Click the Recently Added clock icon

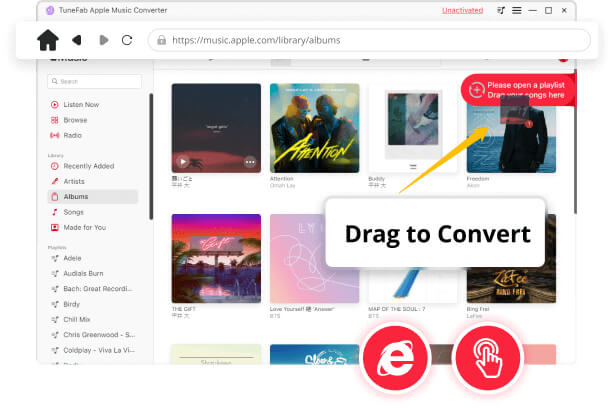[x=54, y=166]
